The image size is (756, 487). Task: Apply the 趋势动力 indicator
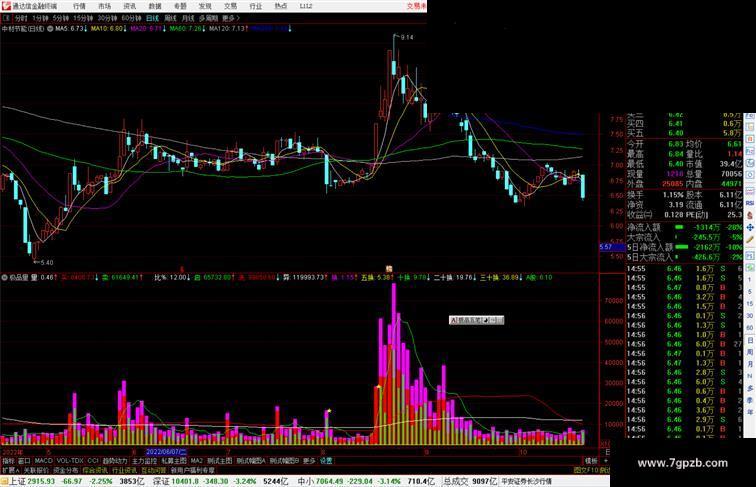[x=115, y=461]
